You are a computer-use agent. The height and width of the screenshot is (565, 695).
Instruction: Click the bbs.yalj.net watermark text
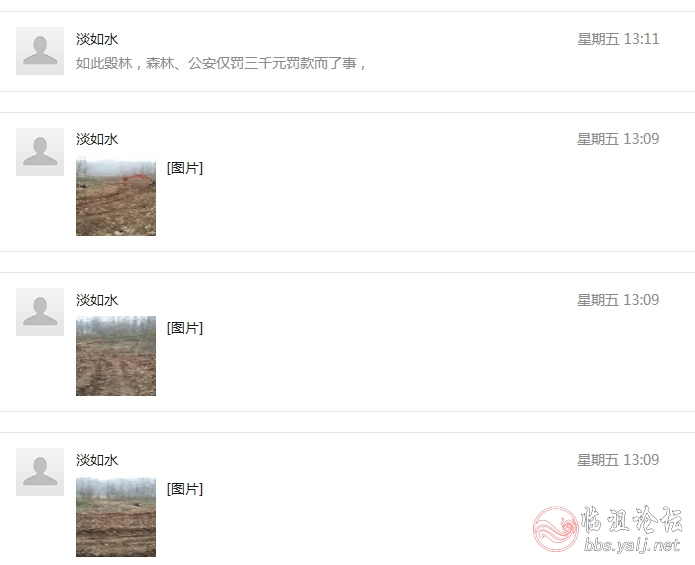coord(632,545)
